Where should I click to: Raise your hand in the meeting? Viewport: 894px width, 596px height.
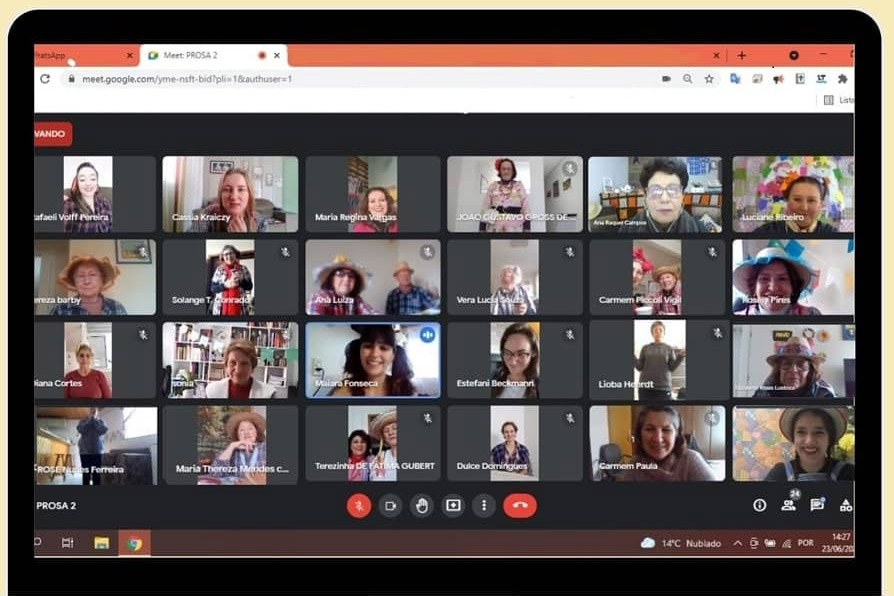click(422, 506)
